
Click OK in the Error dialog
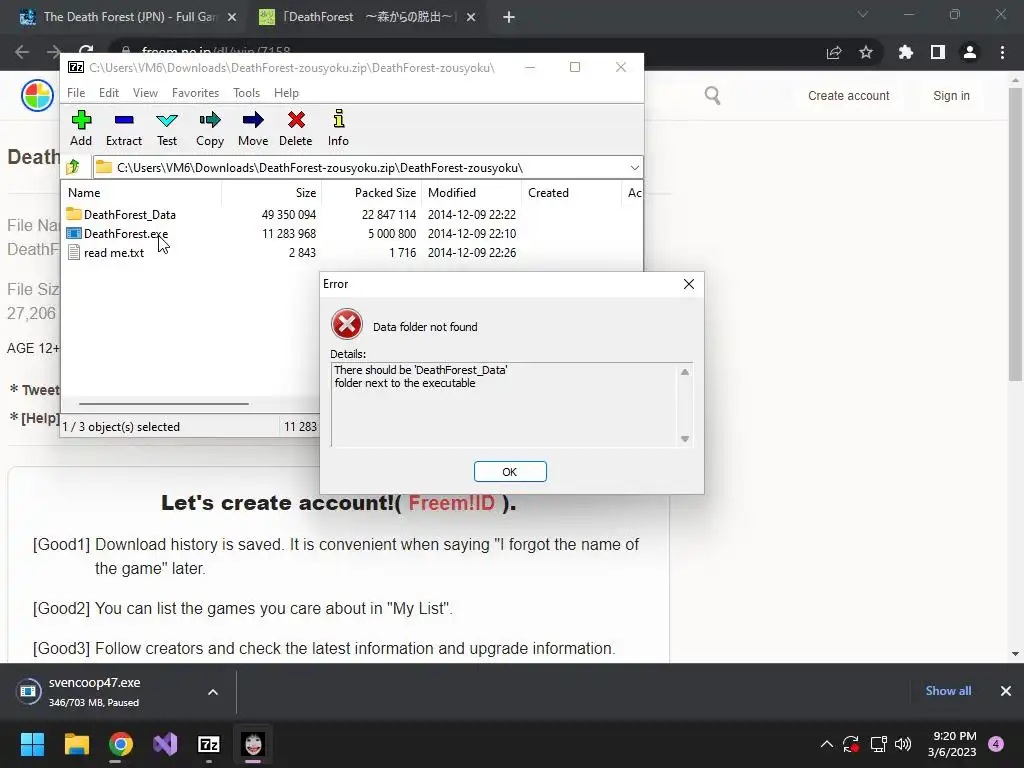(510, 472)
